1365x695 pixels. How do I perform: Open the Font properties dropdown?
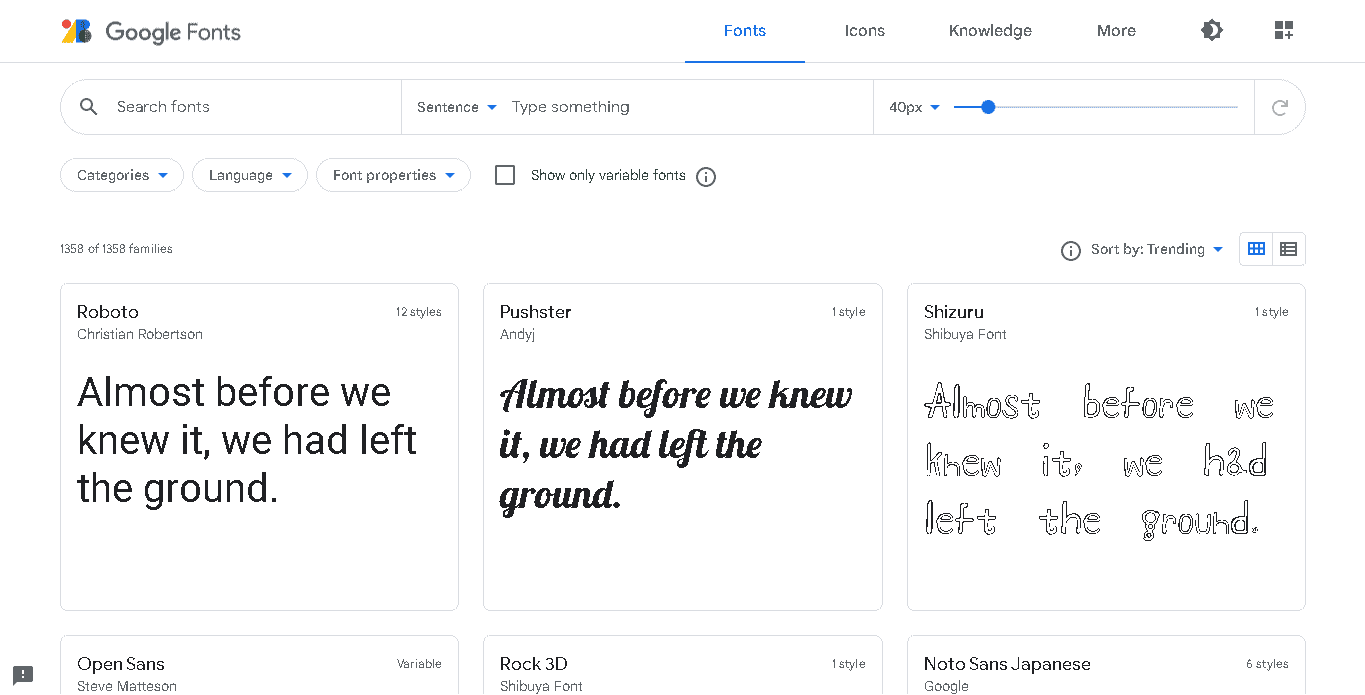pyautogui.click(x=393, y=176)
